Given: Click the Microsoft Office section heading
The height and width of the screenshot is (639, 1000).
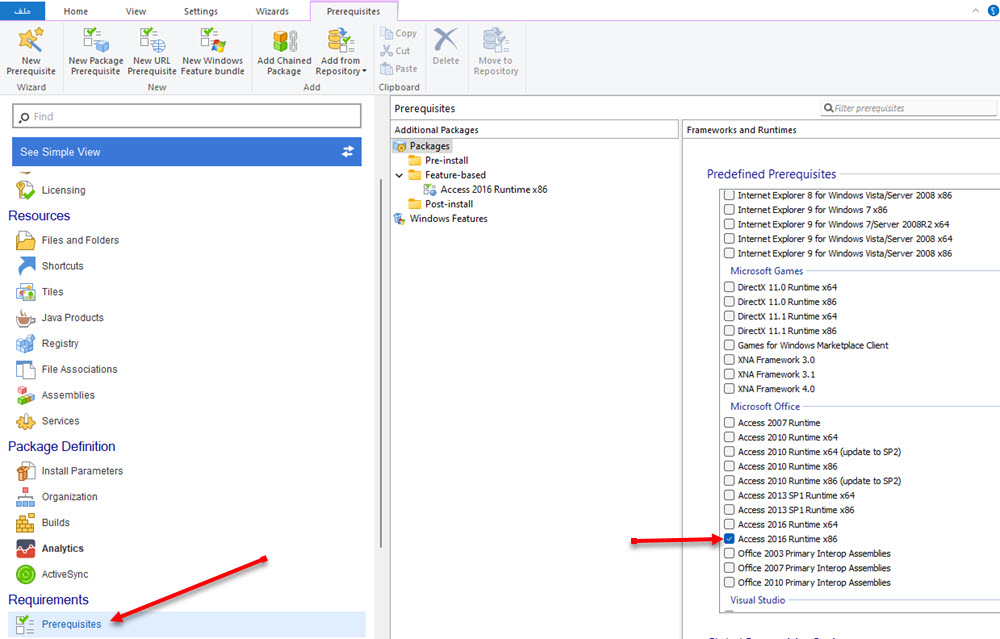Looking at the screenshot, I should click(x=765, y=406).
